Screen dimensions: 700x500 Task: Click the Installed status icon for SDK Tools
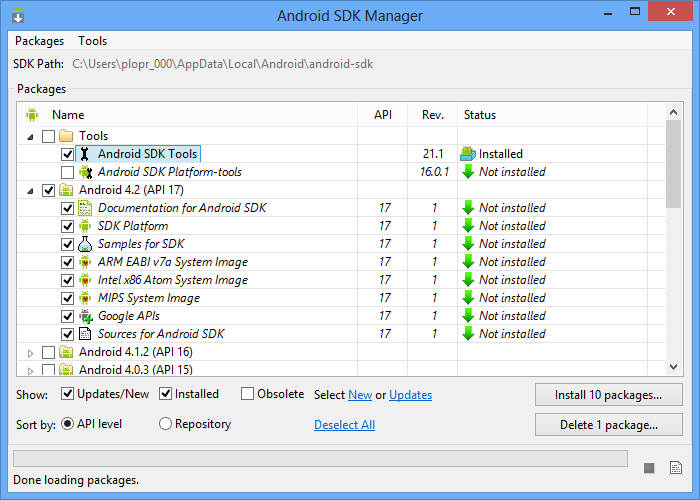468,154
